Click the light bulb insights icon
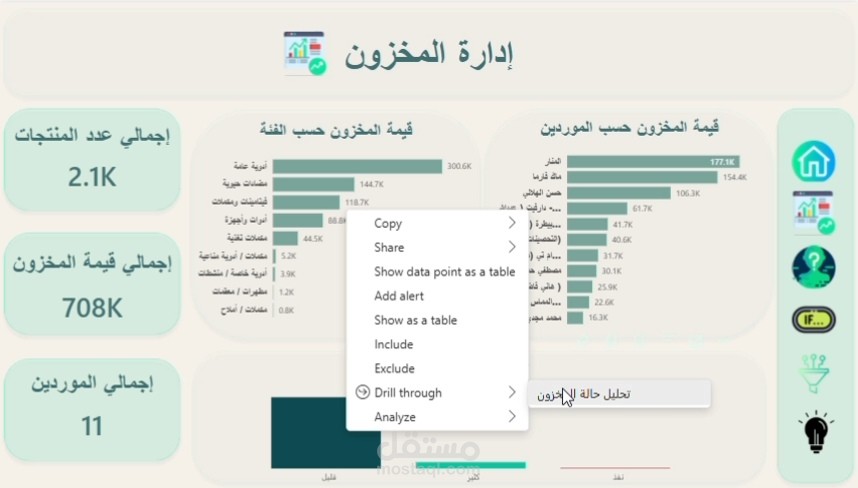The width and height of the screenshot is (858, 488). pos(813,432)
